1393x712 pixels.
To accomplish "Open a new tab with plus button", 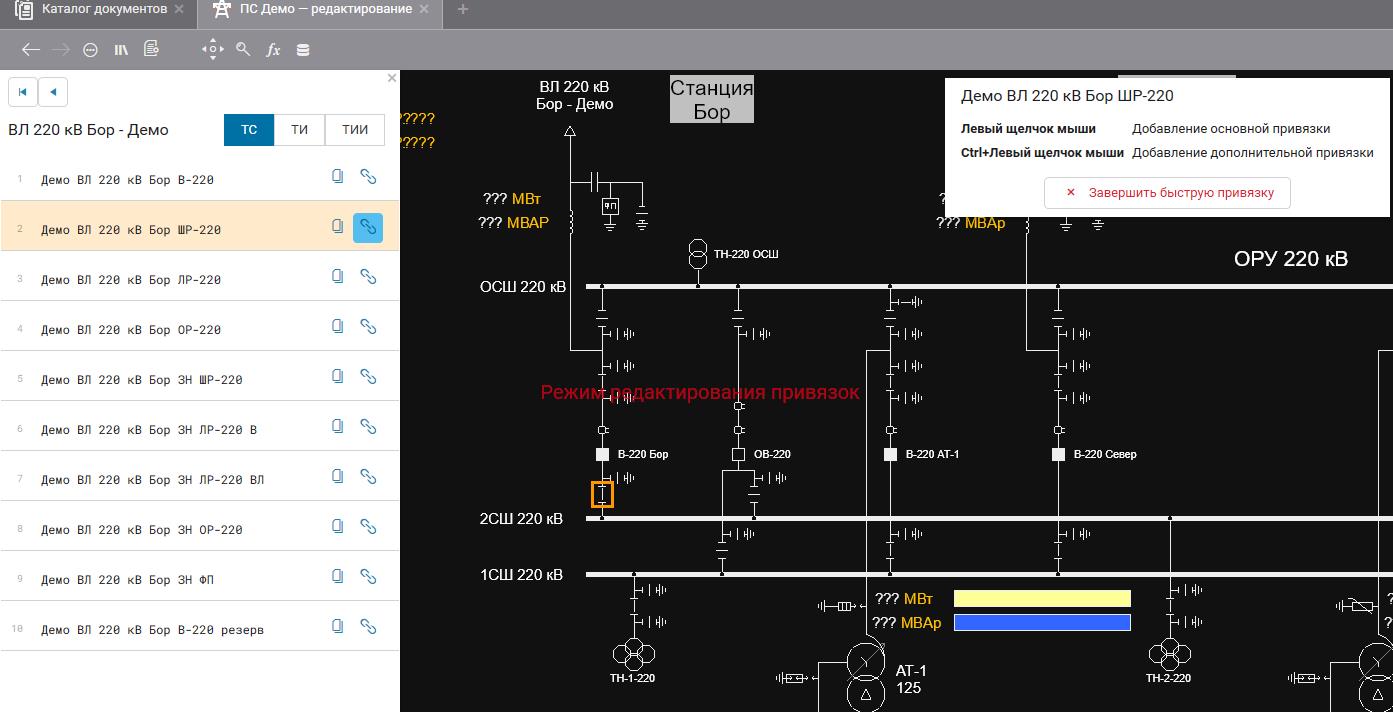I will tap(462, 9).
